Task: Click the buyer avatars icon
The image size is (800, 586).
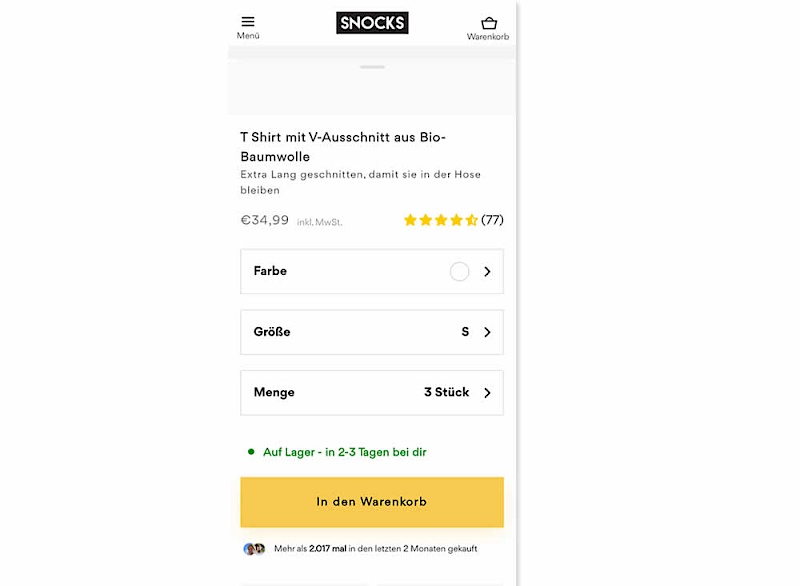Action: (255, 549)
